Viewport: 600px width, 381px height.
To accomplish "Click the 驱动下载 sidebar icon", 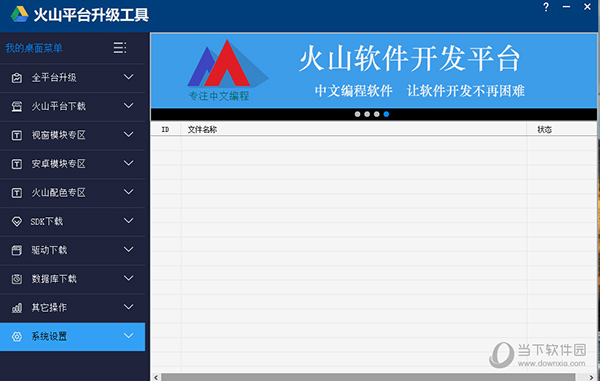I will (x=16, y=250).
